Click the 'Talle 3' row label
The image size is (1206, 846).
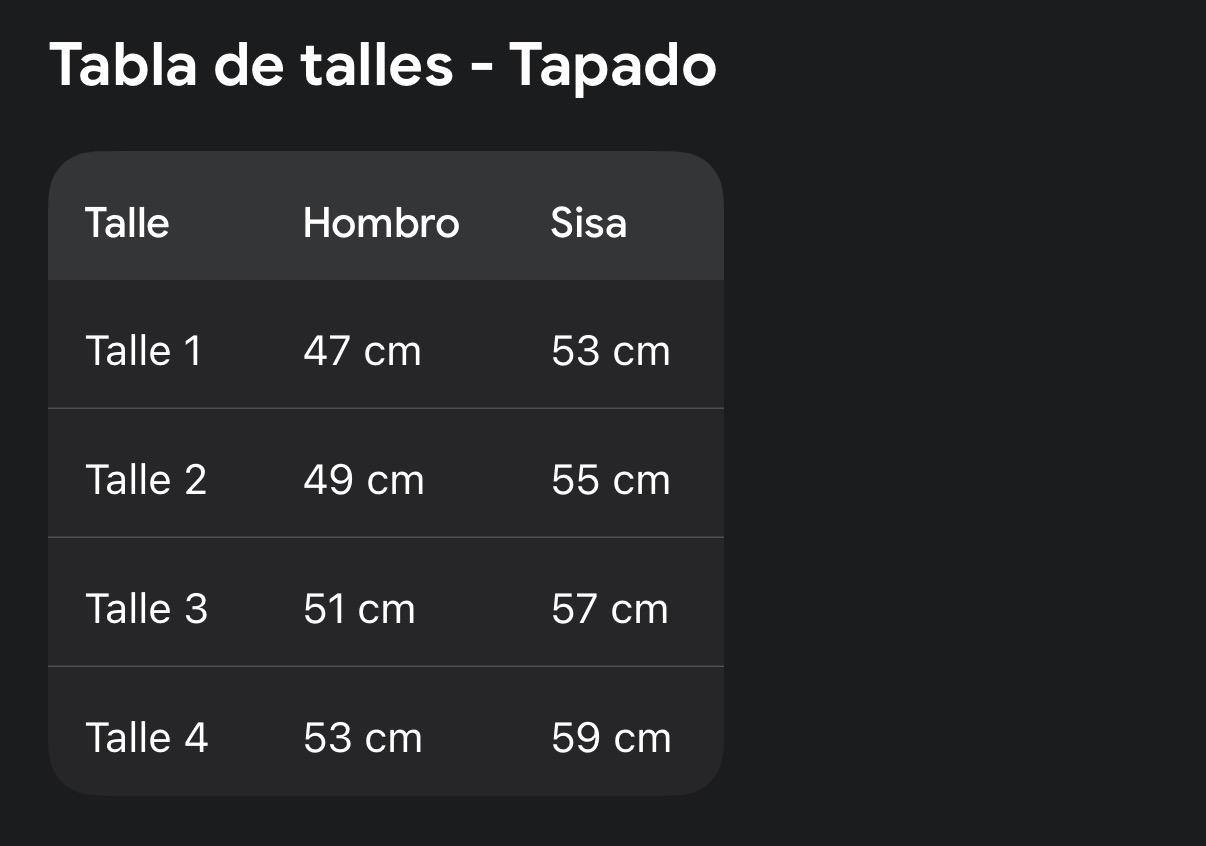tap(146, 609)
